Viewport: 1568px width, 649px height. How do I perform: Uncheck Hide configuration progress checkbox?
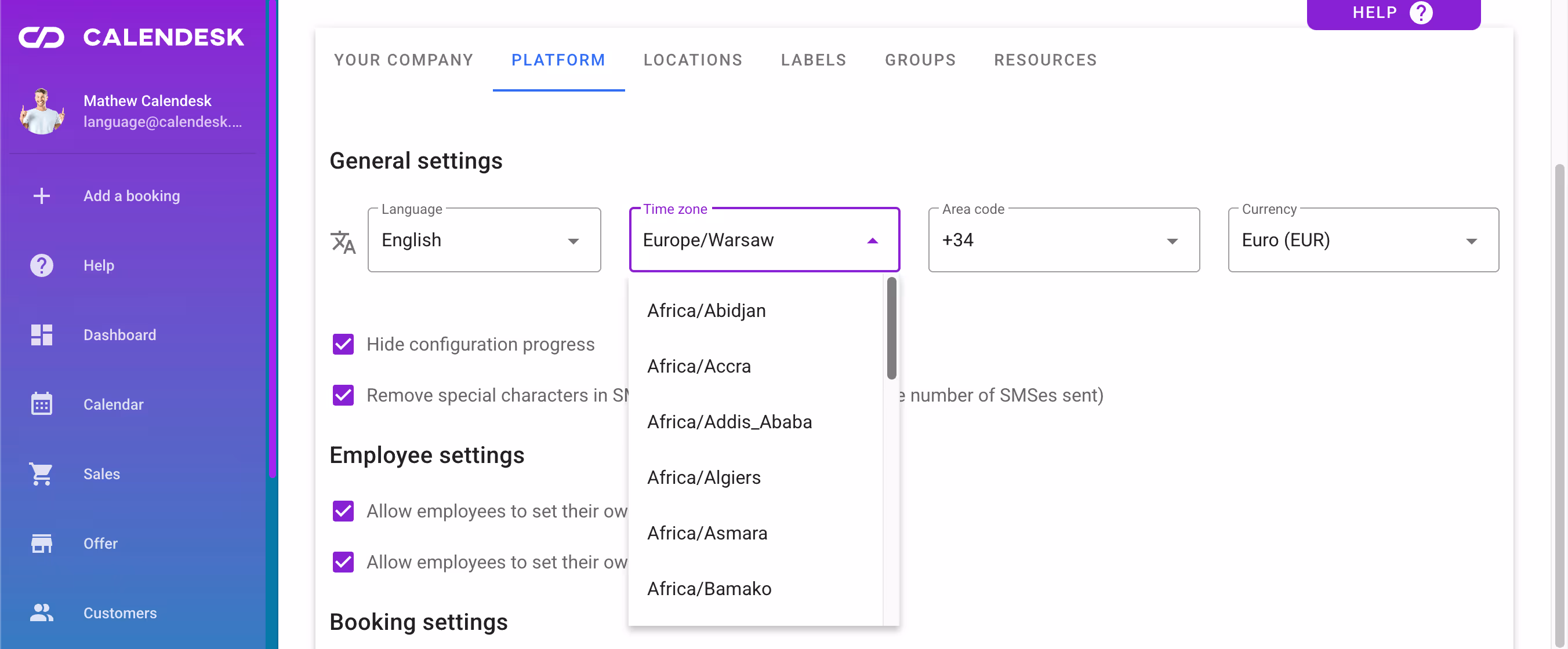[x=343, y=344]
